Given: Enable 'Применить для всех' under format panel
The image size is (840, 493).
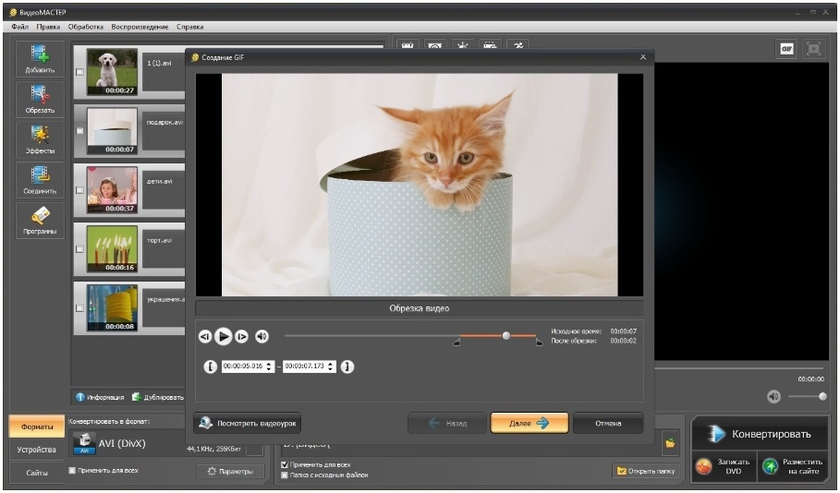Looking at the screenshot, I should (x=72, y=470).
